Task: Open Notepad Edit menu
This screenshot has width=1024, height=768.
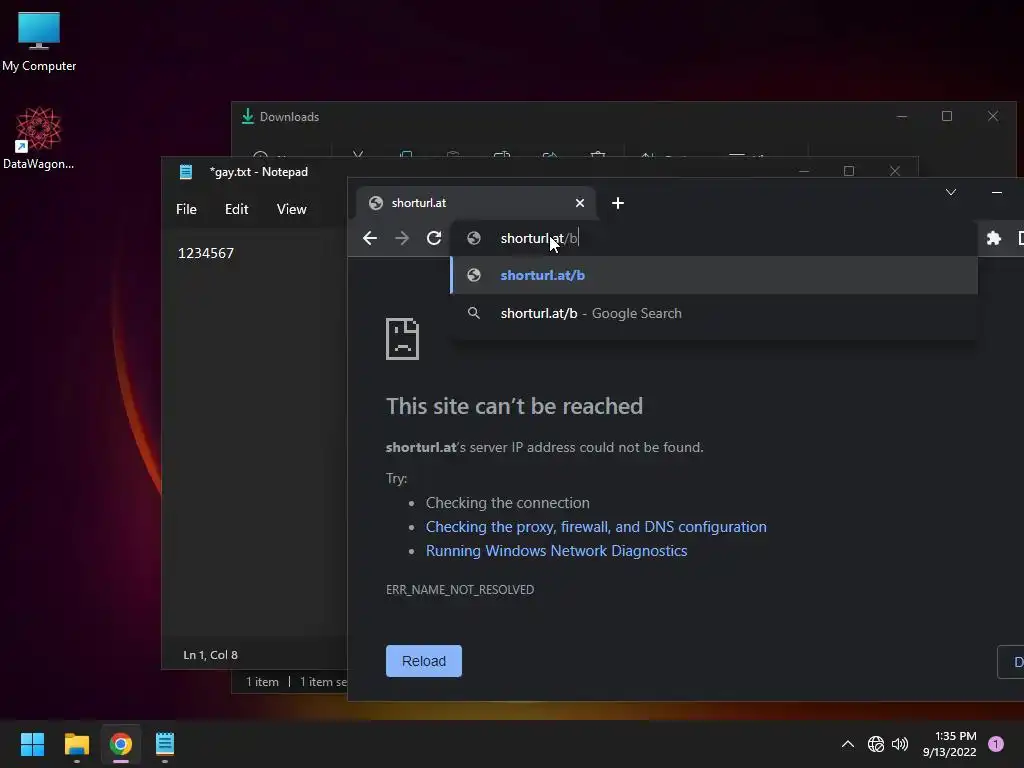Action: pyautogui.click(x=236, y=209)
